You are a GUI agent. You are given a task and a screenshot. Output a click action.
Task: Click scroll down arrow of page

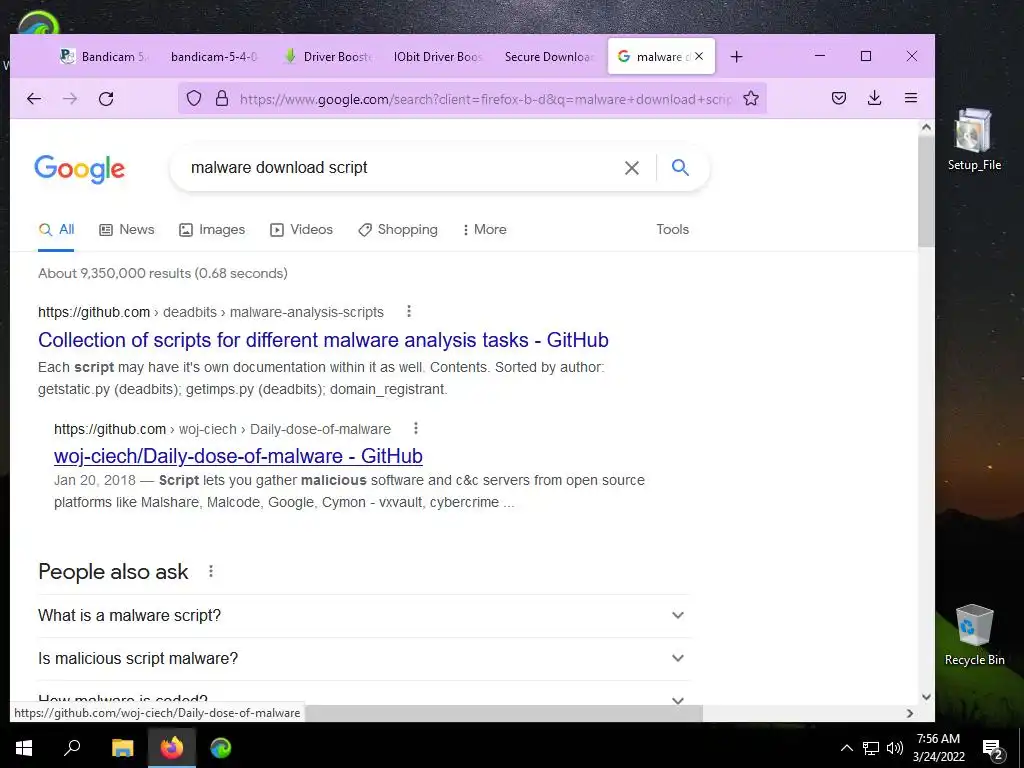pyautogui.click(x=926, y=697)
